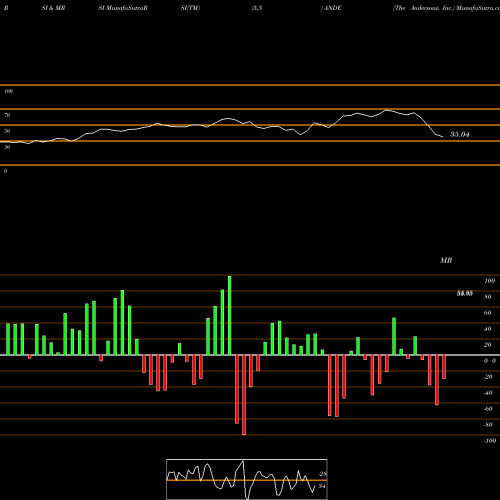This screenshot has height=500, width=500.
Task: Click the 'SI & MR' header text
Action: click(x=53, y=8)
